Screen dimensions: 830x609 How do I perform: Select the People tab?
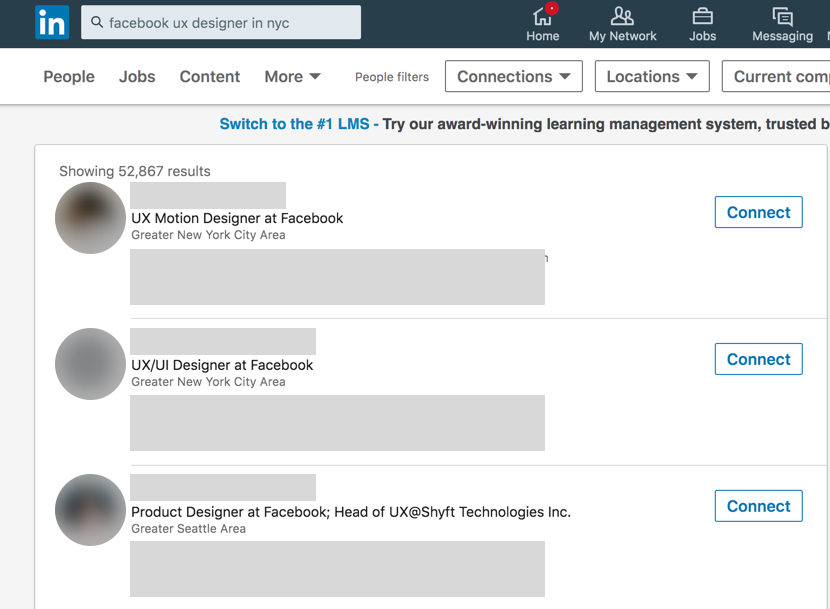[x=69, y=77]
